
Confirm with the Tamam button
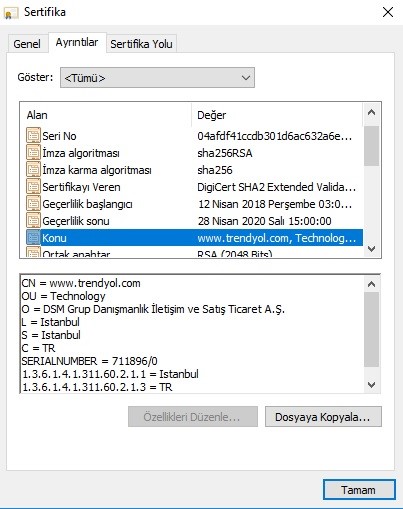pyautogui.click(x=359, y=490)
